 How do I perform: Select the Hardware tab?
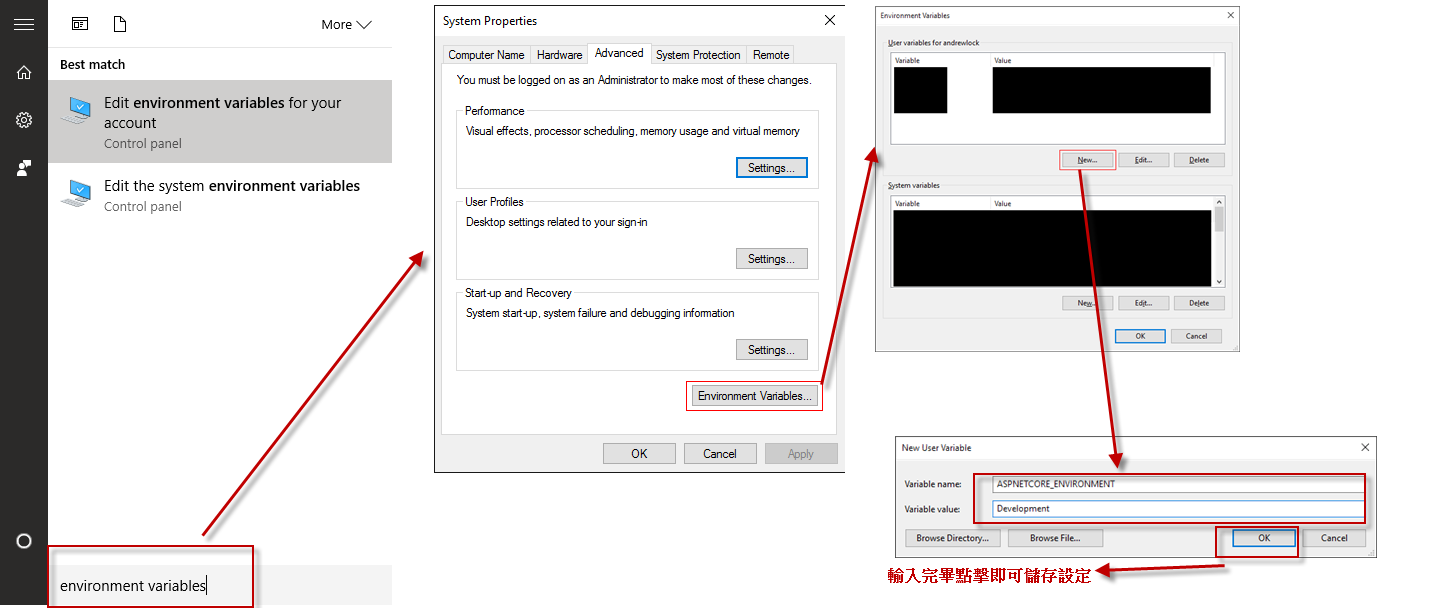tap(559, 55)
